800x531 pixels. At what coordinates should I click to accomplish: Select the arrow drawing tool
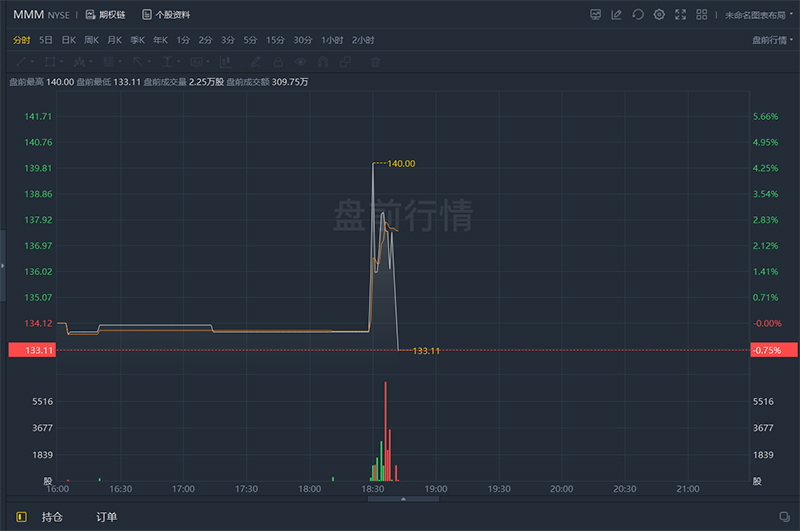(138, 62)
